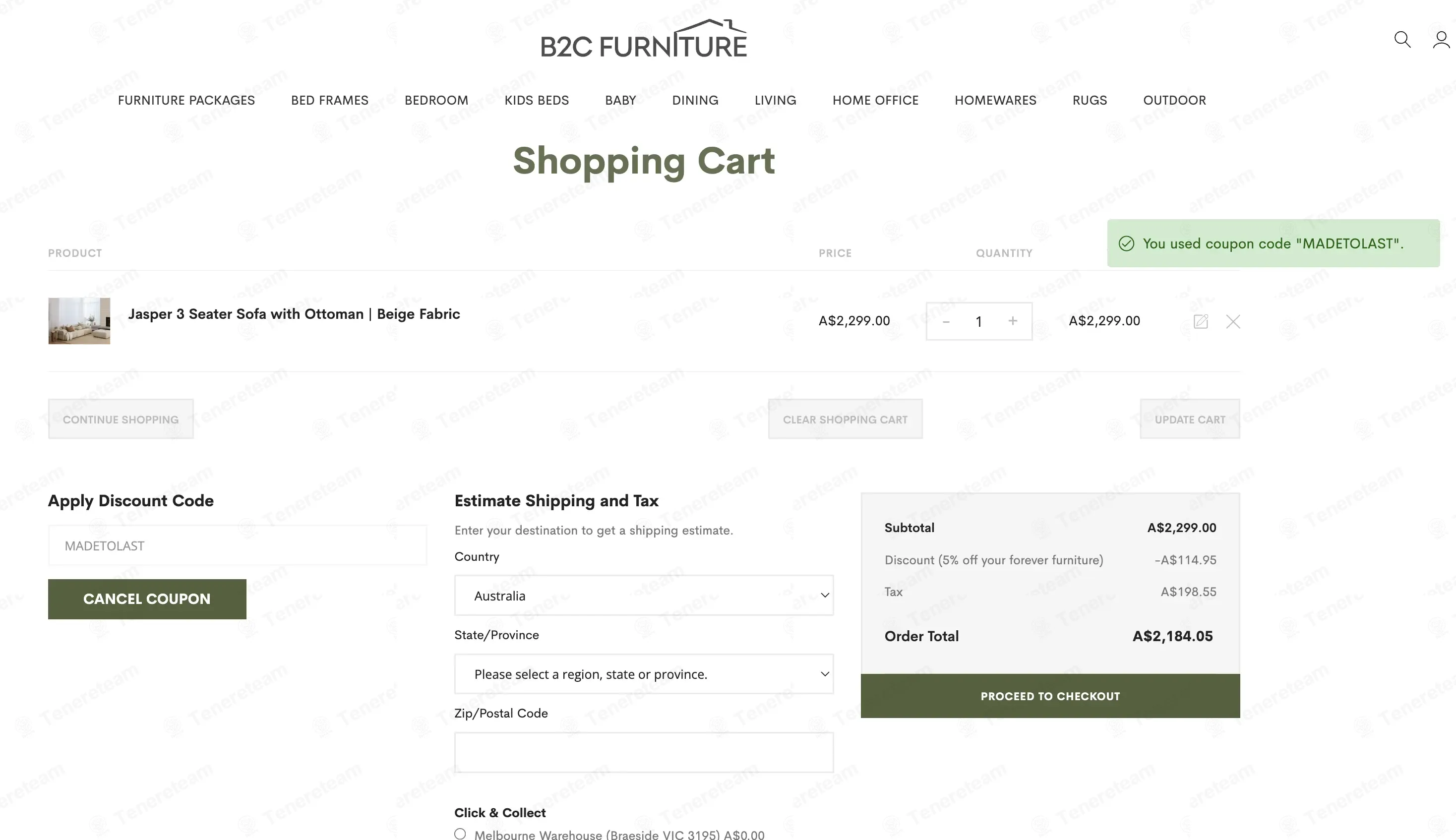
Task: Click the Subtotal amount A$2,299.00 in summary
Action: coord(1181,527)
